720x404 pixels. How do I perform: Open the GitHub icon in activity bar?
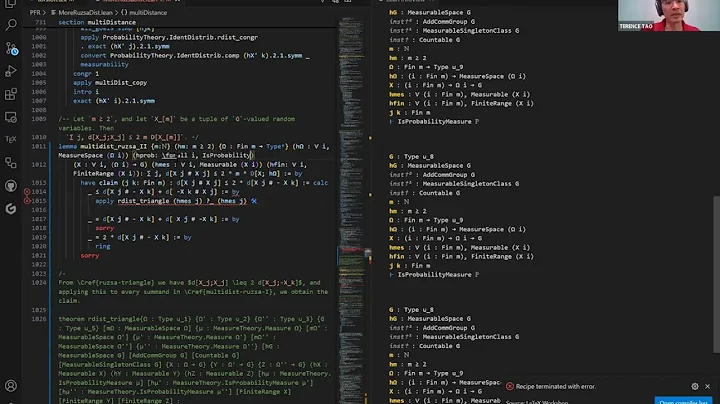pyautogui.click(x=11, y=185)
